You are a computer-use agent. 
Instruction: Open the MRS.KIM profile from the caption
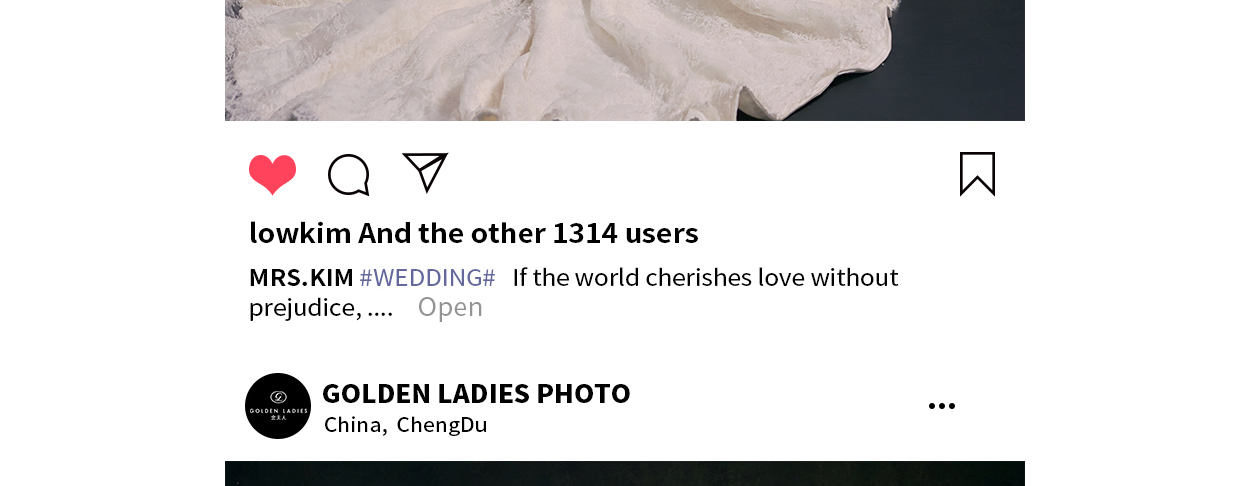301,277
